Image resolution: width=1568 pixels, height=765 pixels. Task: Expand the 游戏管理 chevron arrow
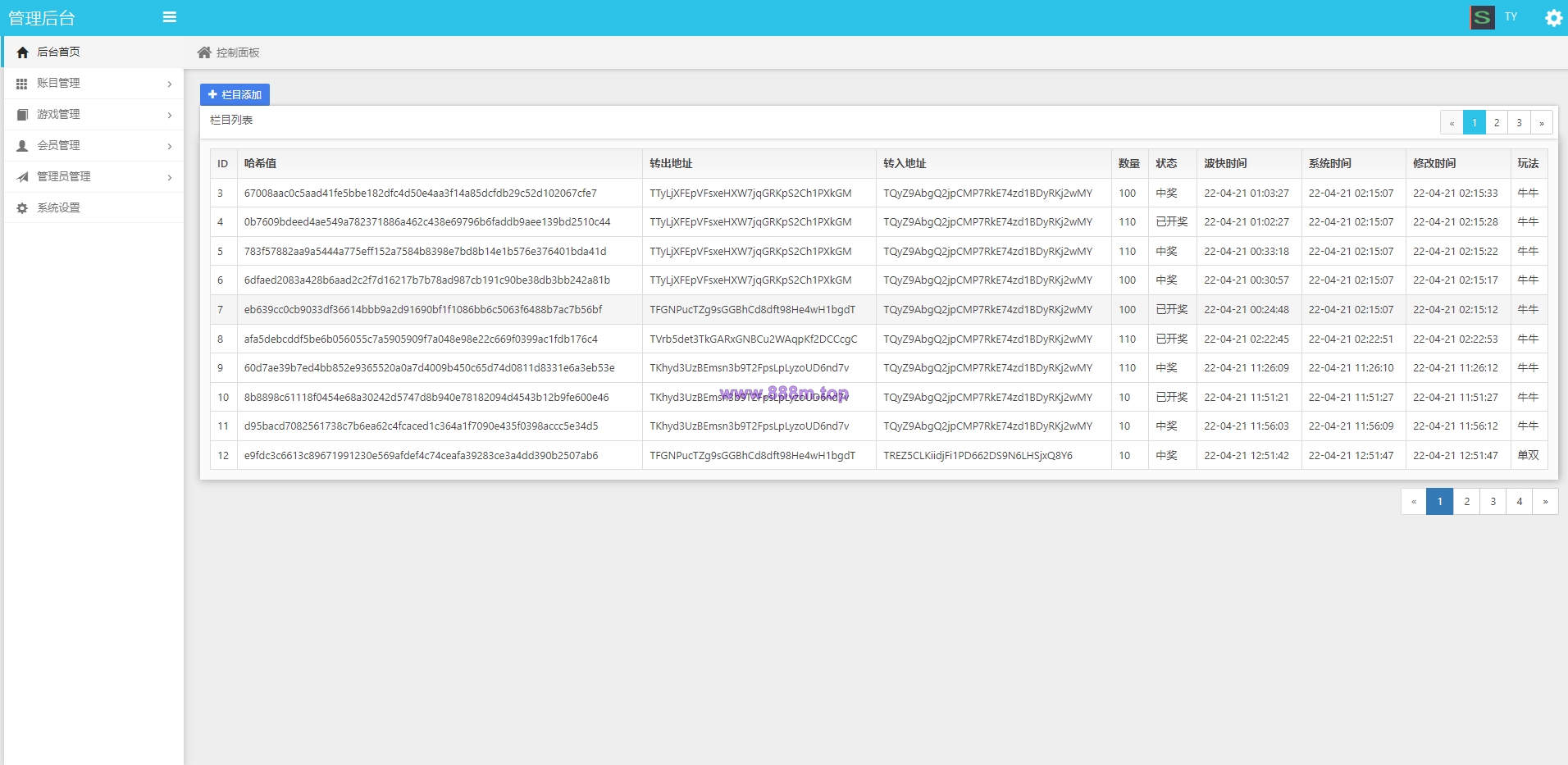[170, 115]
